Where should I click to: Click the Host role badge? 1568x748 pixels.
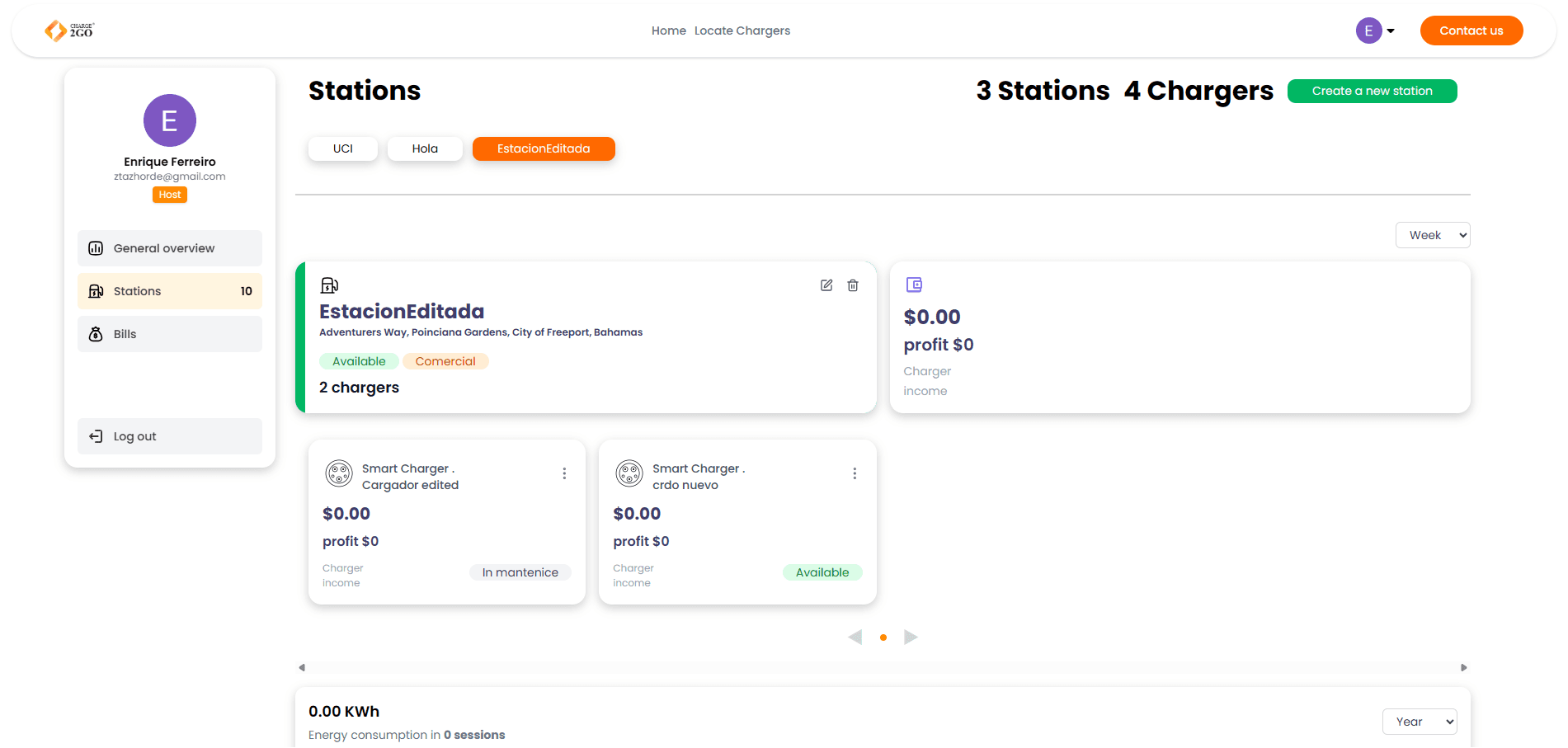coord(170,195)
